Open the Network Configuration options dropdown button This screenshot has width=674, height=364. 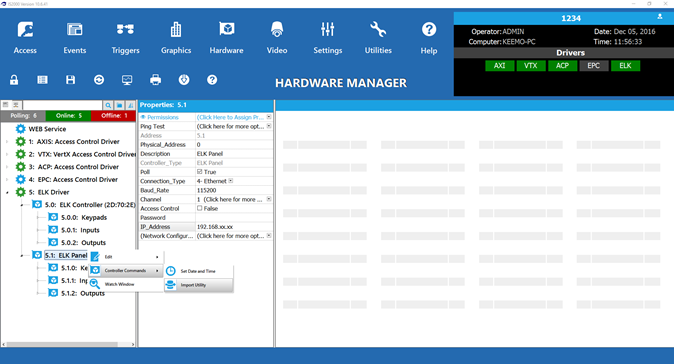point(269,236)
